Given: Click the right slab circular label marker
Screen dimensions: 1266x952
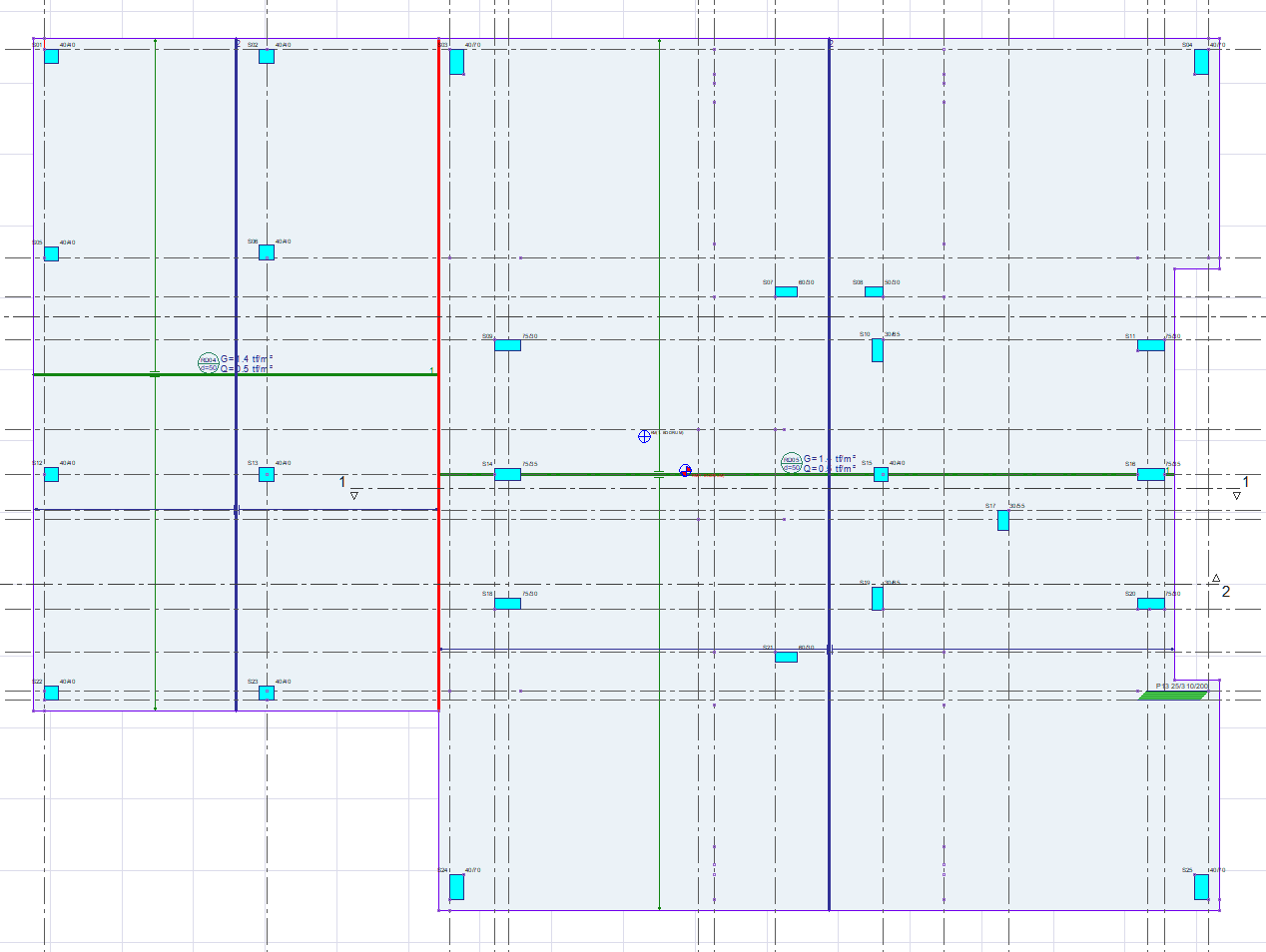Looking at the screenshot, I should (791, 463).
